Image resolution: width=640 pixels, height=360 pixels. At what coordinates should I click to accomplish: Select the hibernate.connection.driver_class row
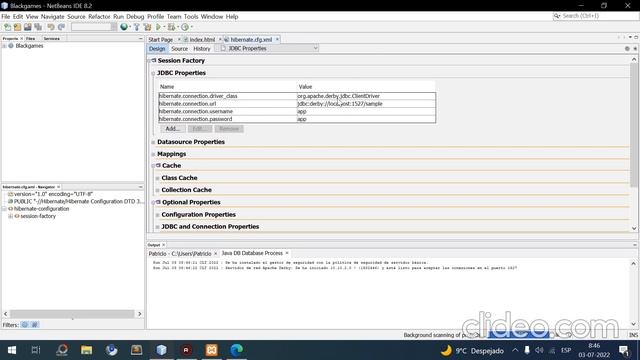point(297,96)
